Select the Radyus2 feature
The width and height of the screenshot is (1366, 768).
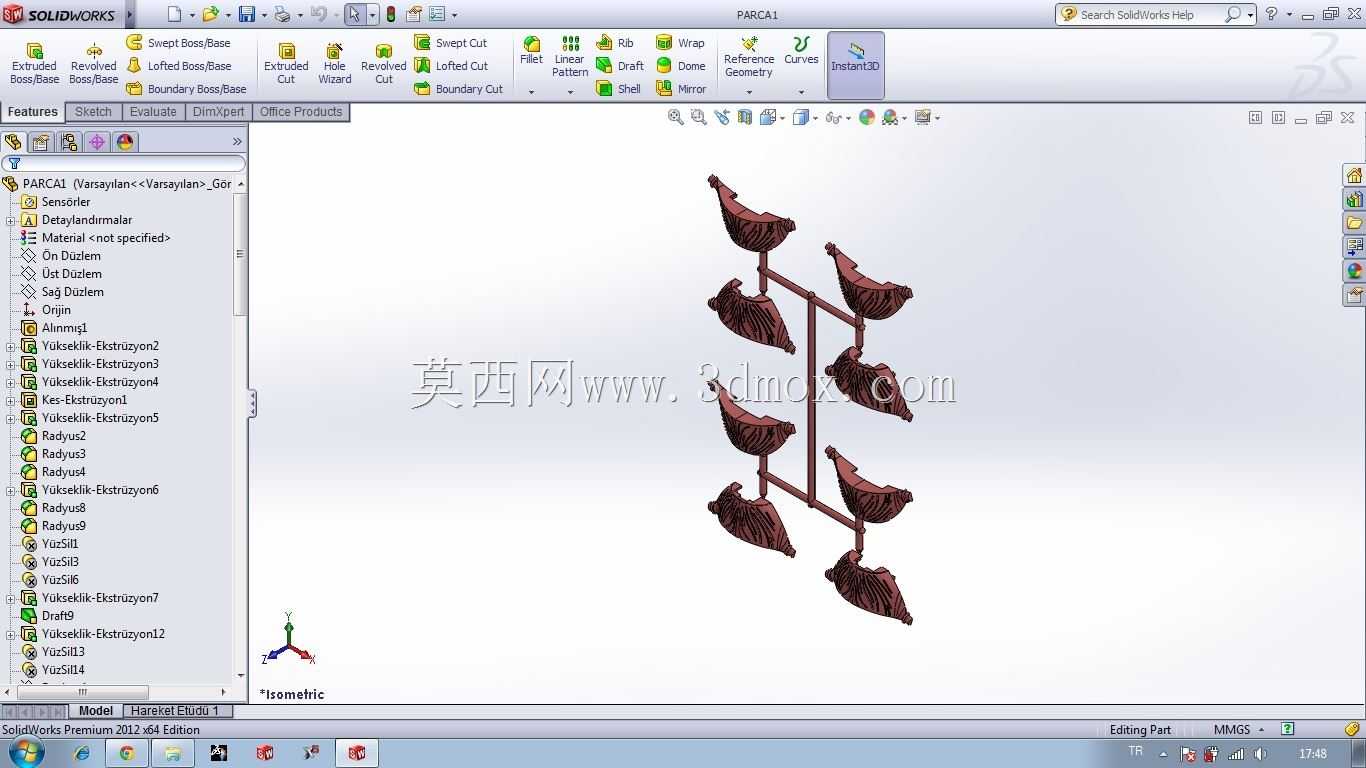point(64,436)
